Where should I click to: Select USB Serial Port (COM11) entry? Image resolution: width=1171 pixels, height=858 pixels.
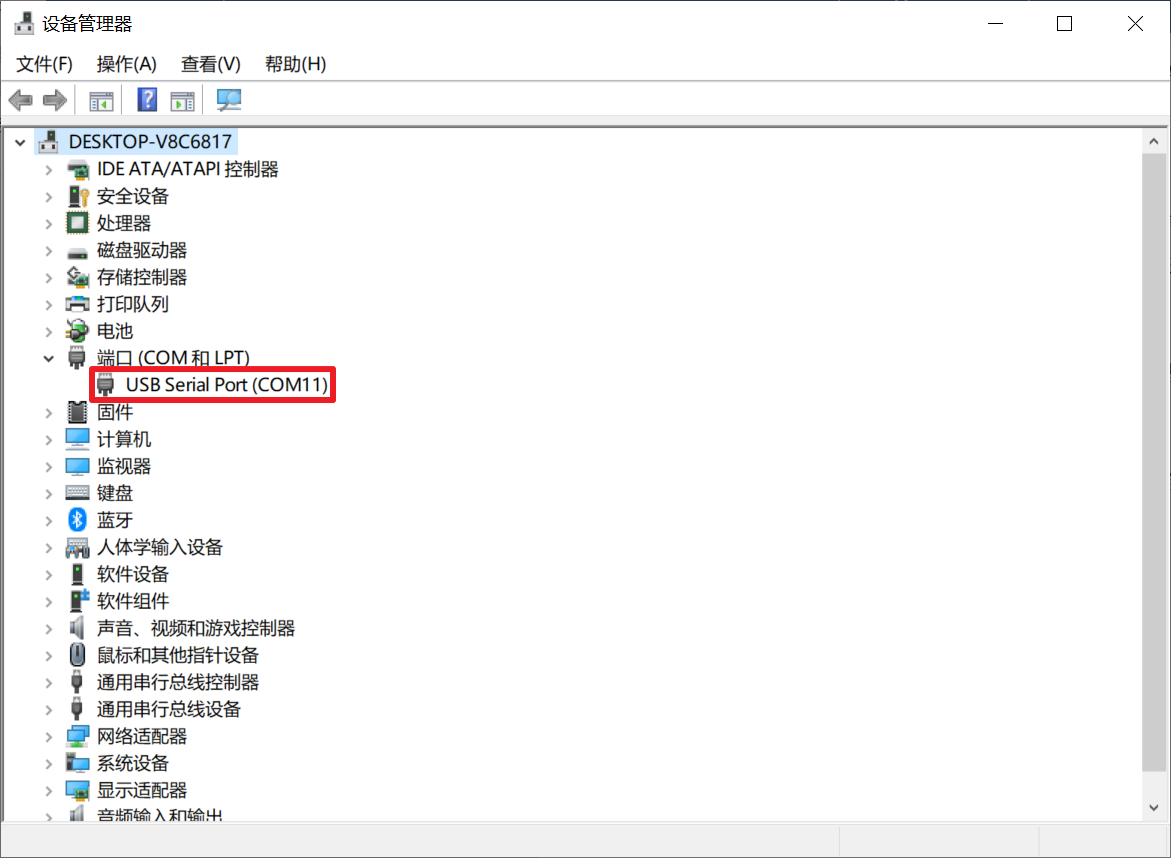click(x=226, y=385)
